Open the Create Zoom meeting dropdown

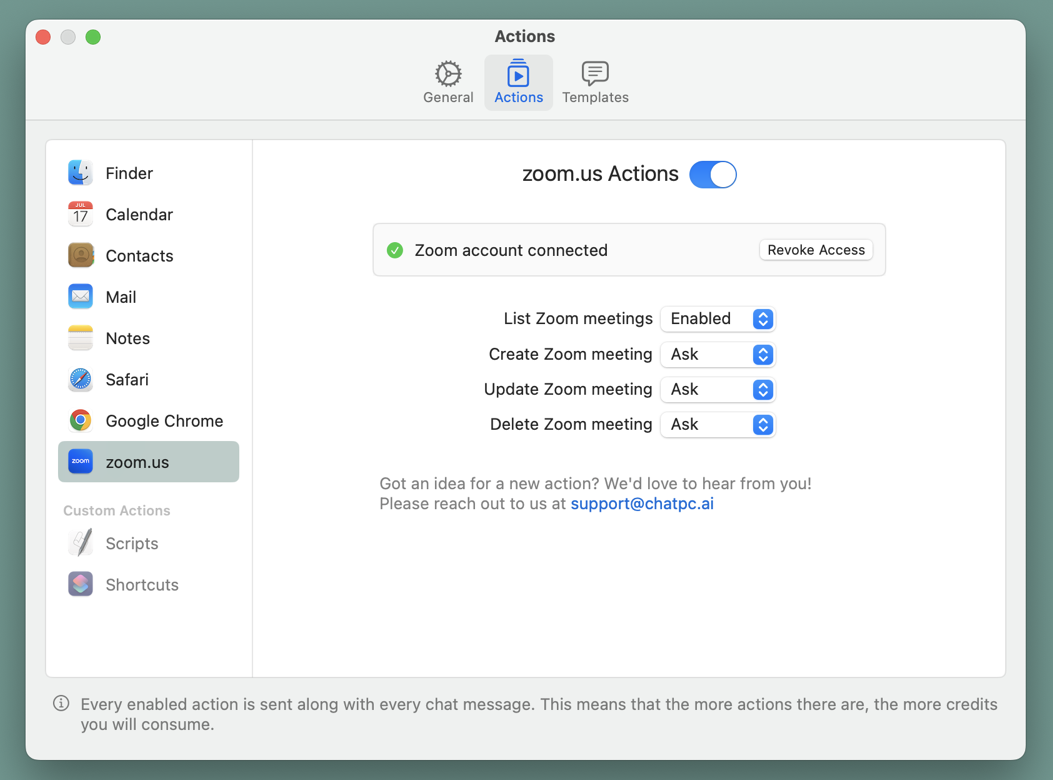[718, 355]
